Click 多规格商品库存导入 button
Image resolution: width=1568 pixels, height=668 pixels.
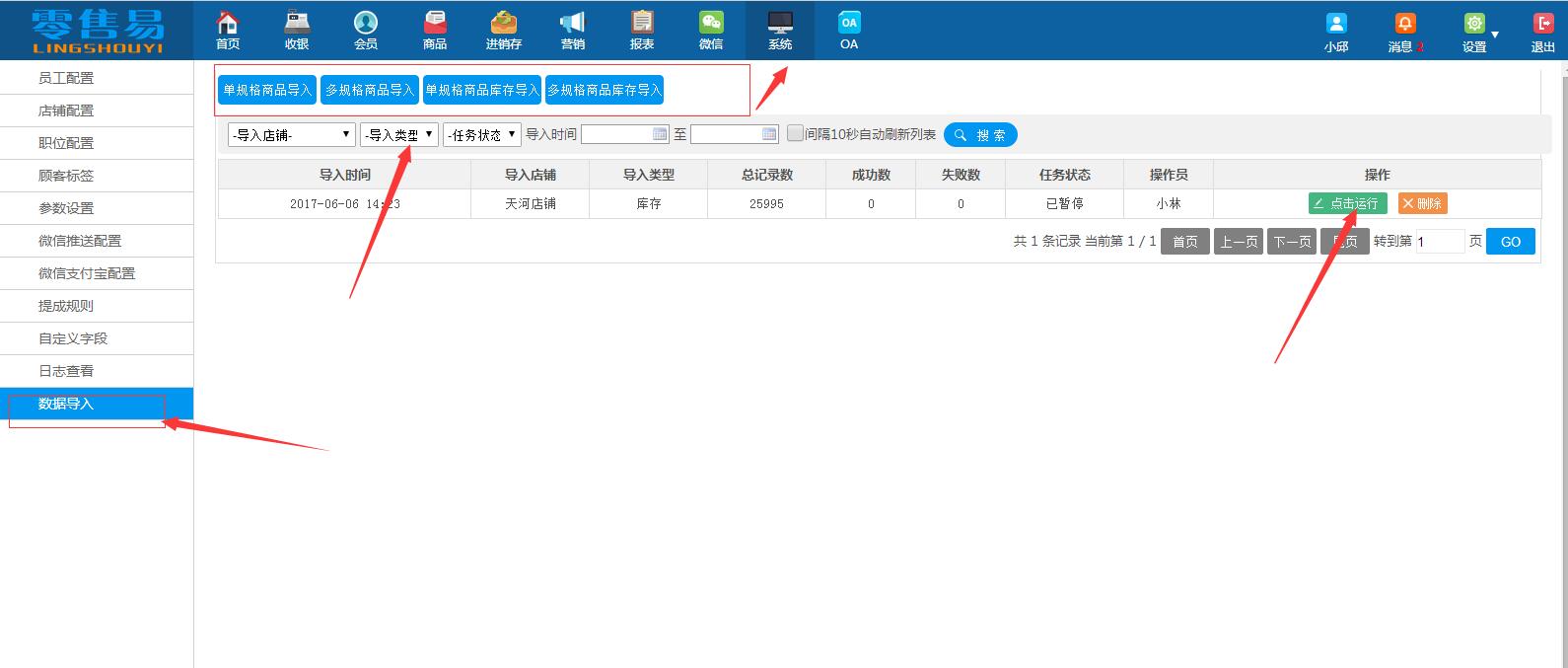(x=605, y=90)
